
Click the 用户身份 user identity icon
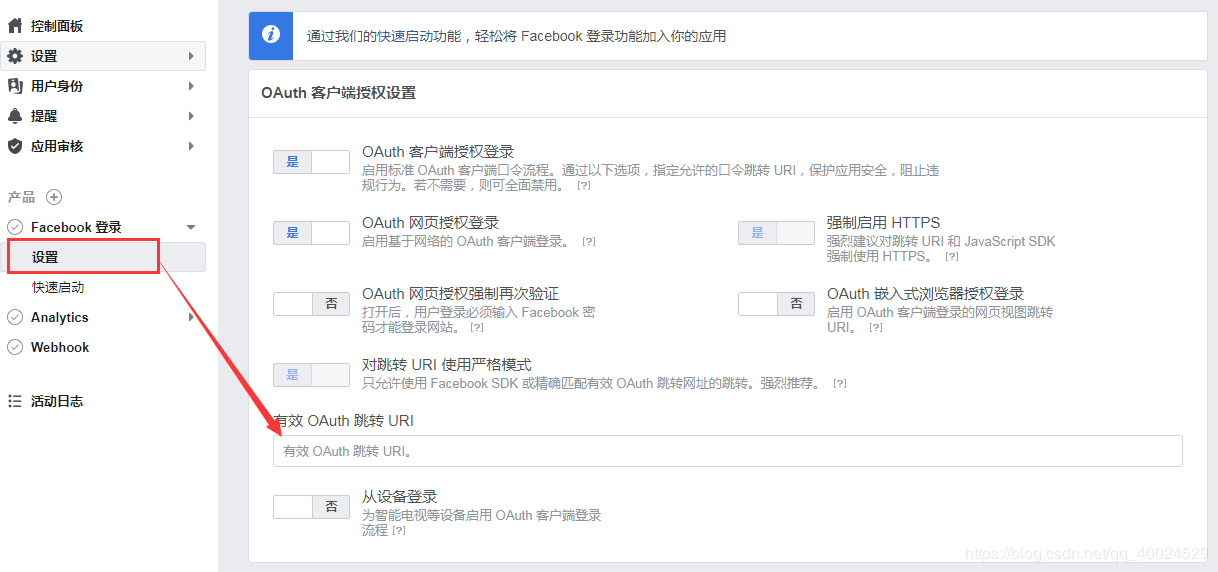pos(15,86)
